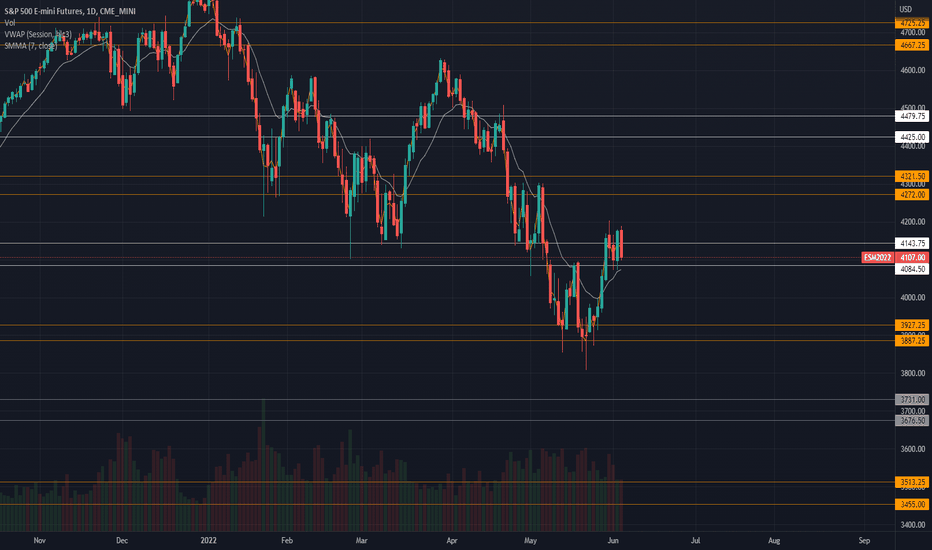The image size is (932, 550).
Task: Click the May label on time axis
Action: pos(531,540)
